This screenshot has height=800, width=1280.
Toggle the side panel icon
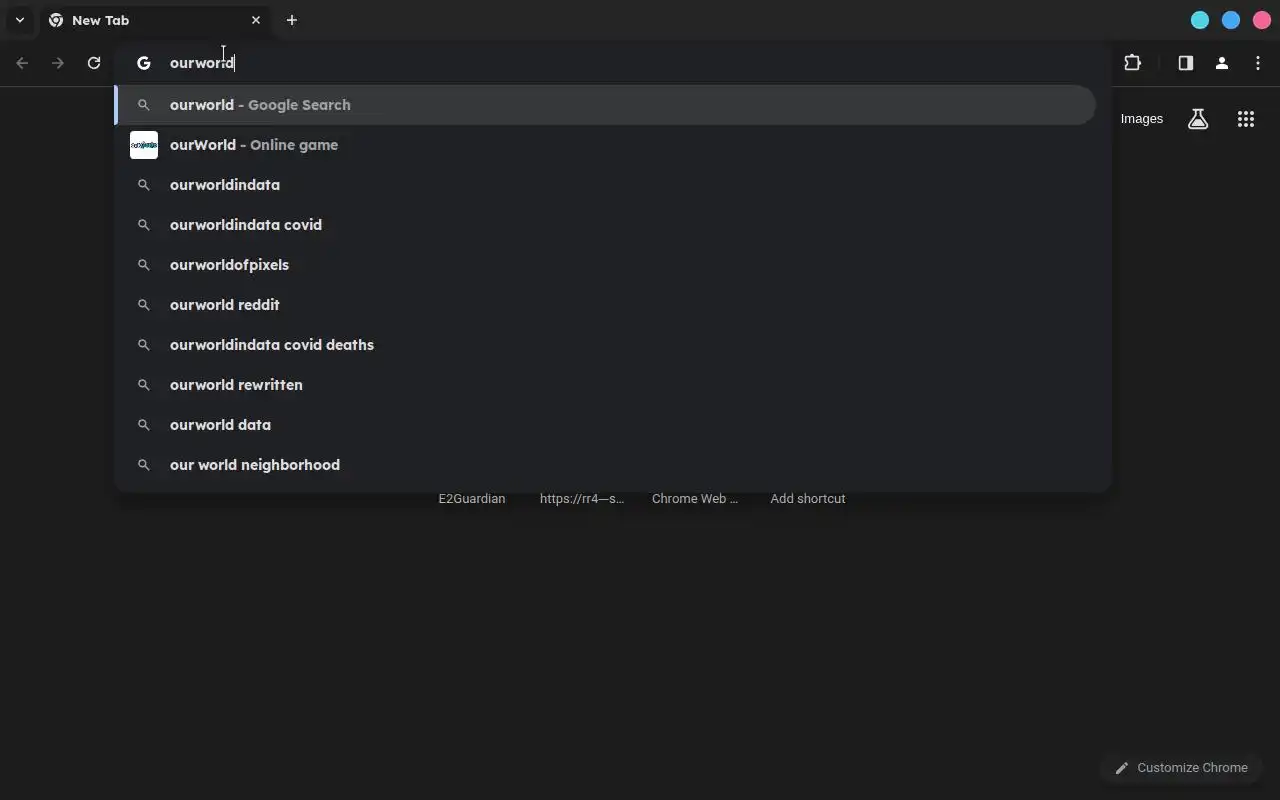point(1186,63)
